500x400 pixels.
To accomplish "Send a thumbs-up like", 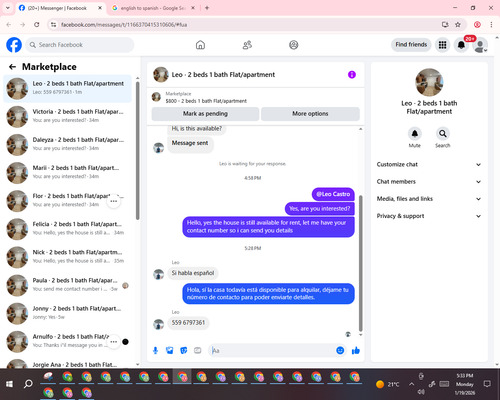I will point(356,350).
